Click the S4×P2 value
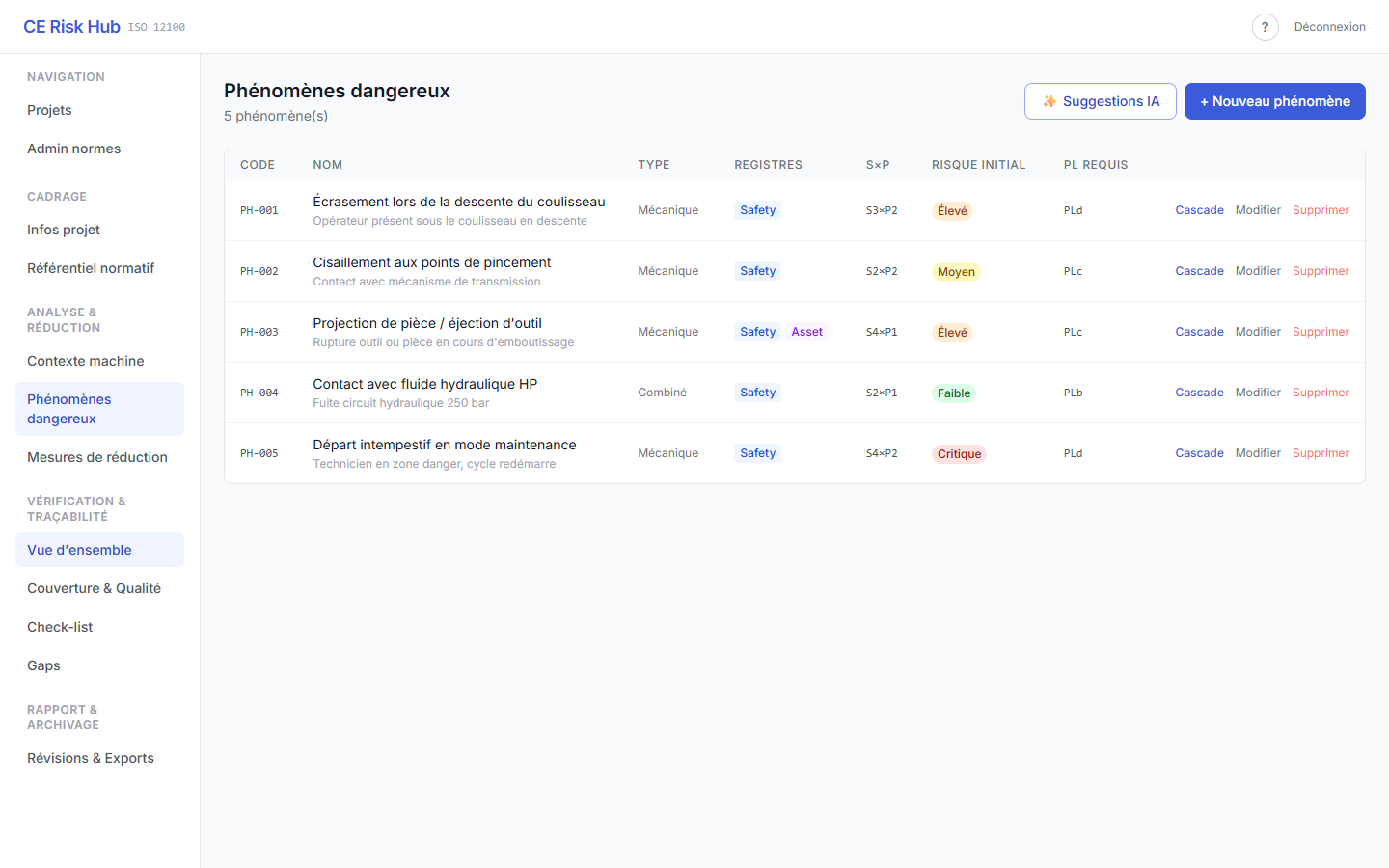 click(882, 453)
